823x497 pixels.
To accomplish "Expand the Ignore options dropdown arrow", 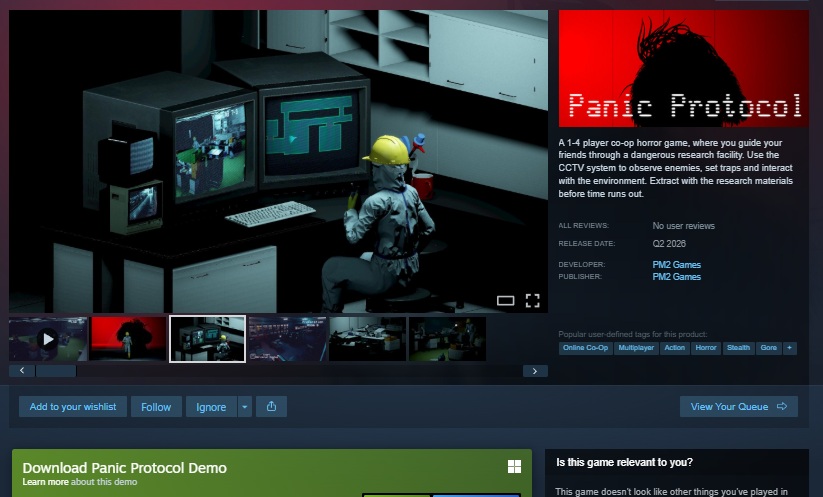I will (x=245, y=407).
